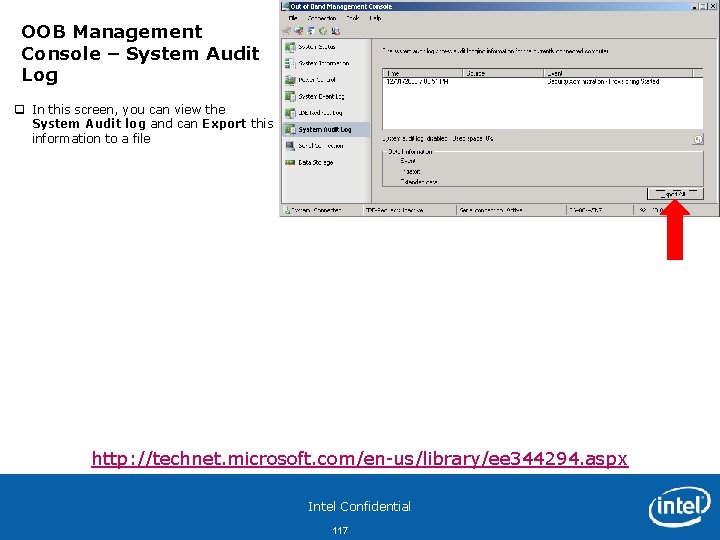Close the Out of Band Management Console

(713, 6)
